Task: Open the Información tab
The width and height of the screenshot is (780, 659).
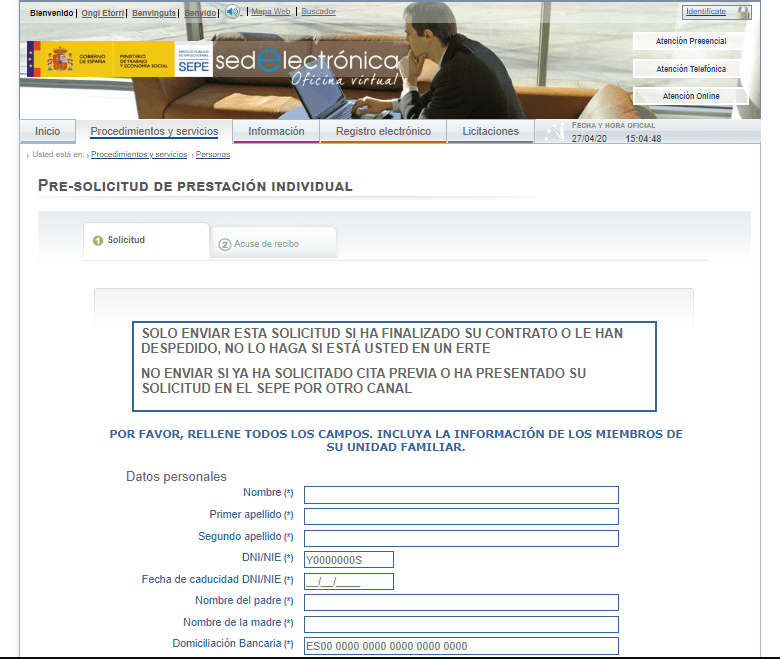Action: pyautogui.click(x=276, y=131)
